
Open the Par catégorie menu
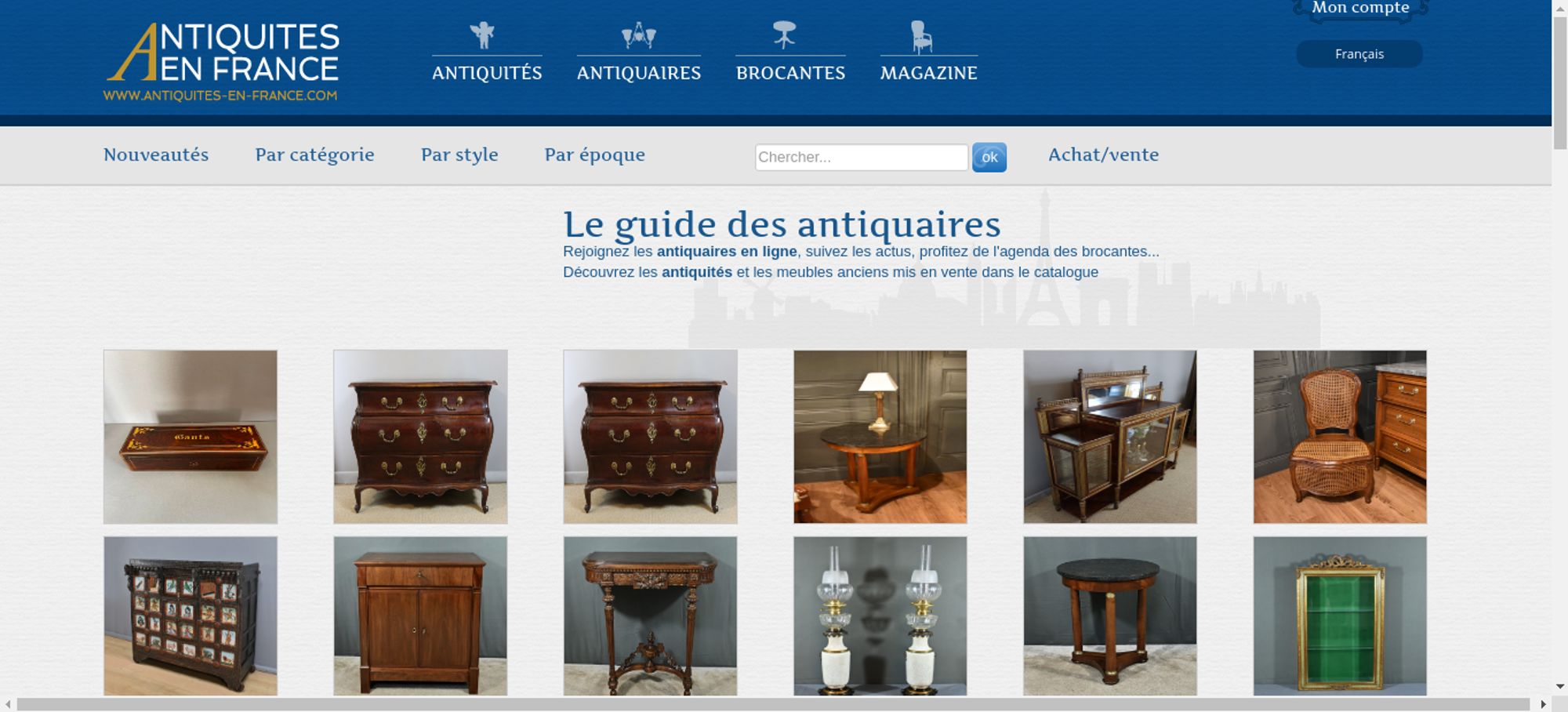[x=314, y=155]
